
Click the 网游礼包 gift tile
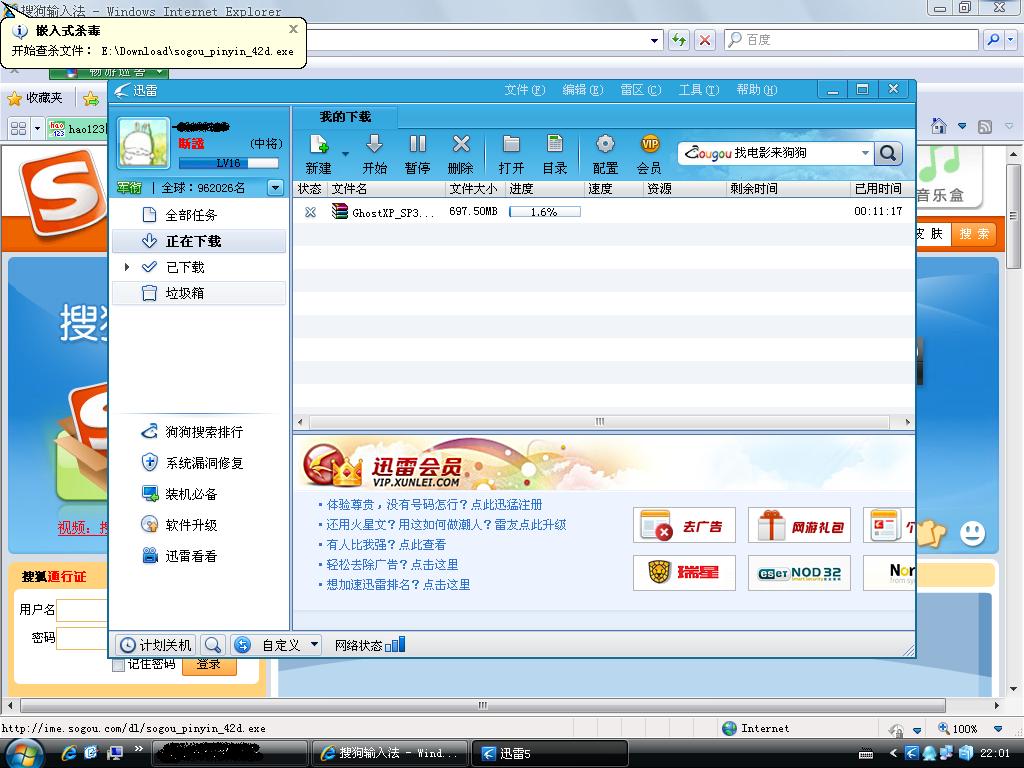pyautogui.click(x=799, y=525)
